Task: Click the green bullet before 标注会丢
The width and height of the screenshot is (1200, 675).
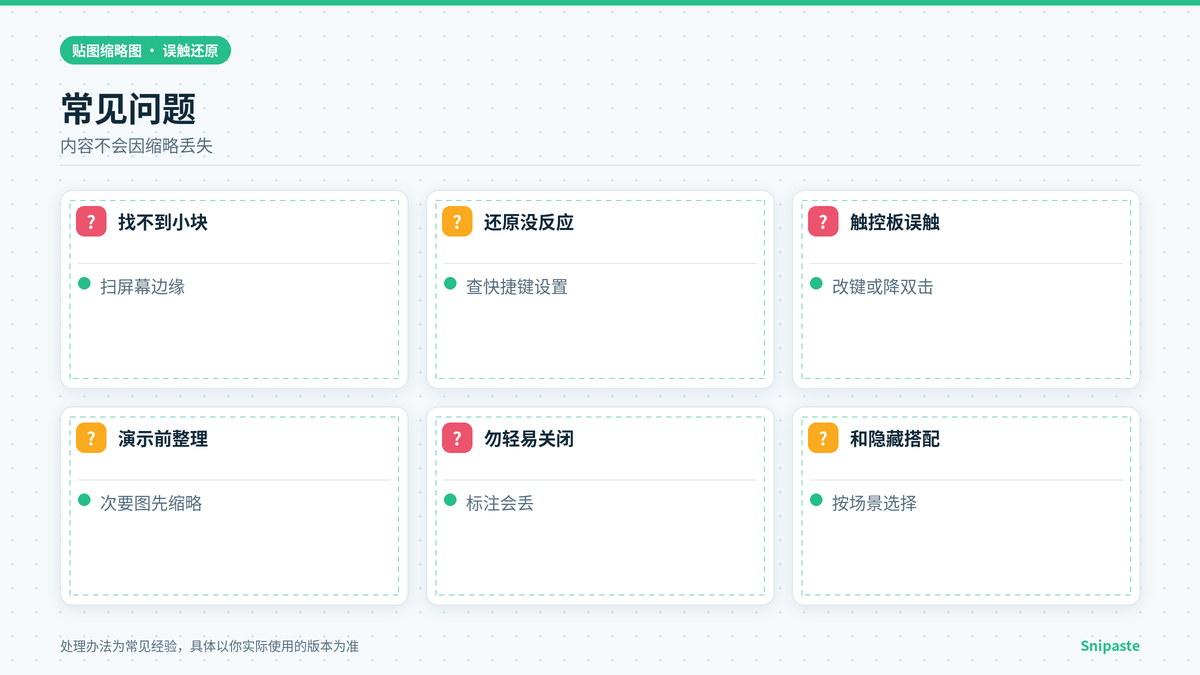Action: pos(451,500)
